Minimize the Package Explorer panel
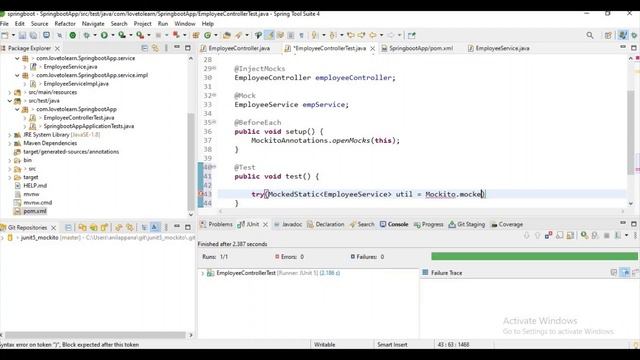This screenshot has width=640, height=360. 177,48
